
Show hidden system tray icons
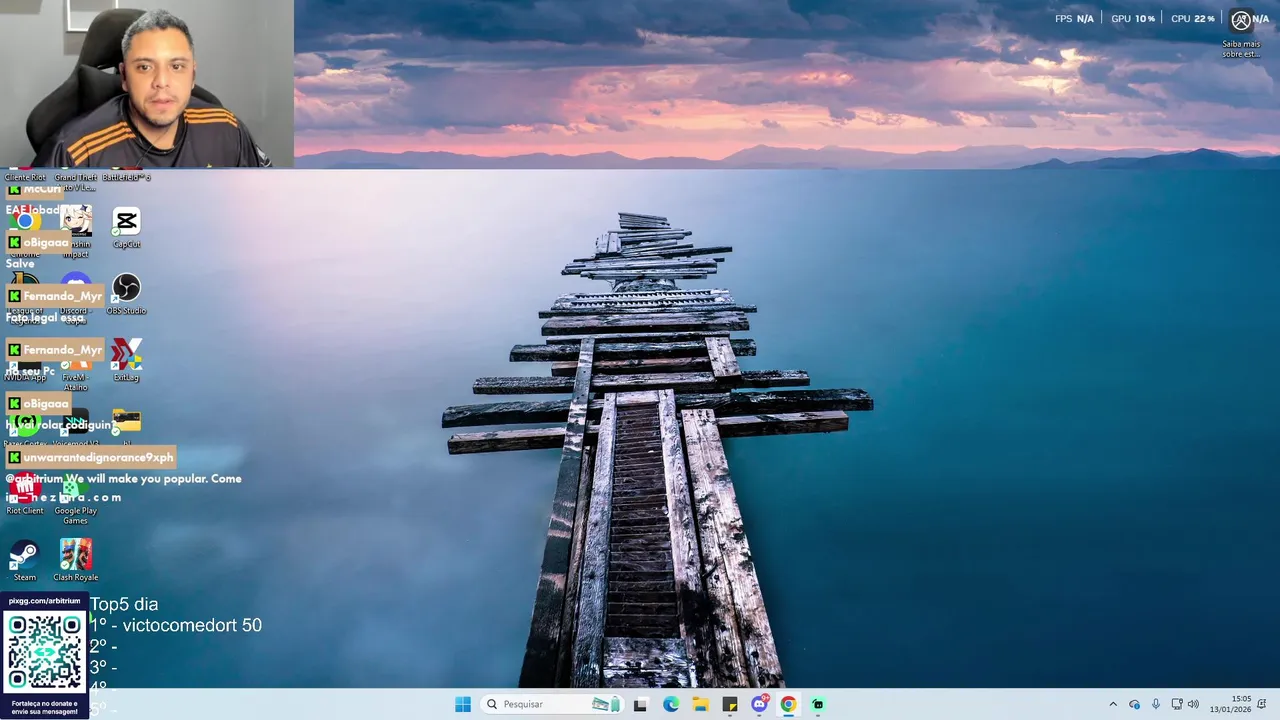[1113, 704]
